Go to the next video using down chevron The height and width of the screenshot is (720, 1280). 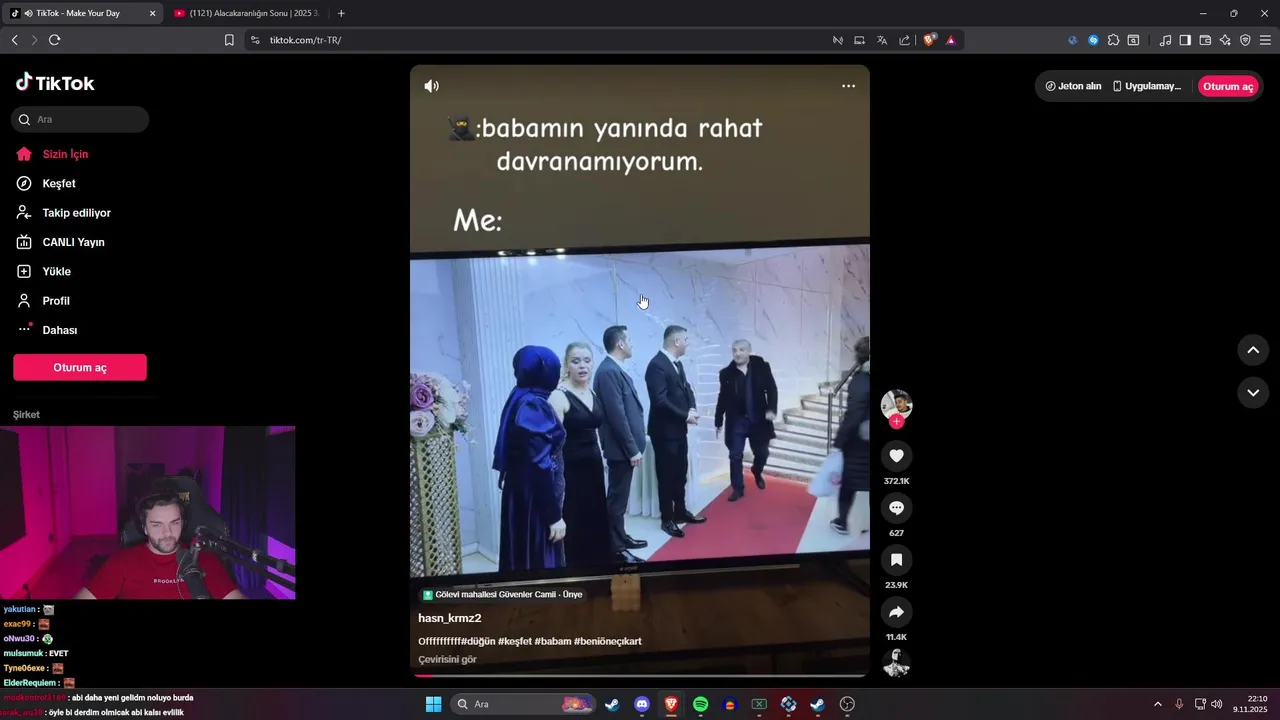(x=1253, y=392)
